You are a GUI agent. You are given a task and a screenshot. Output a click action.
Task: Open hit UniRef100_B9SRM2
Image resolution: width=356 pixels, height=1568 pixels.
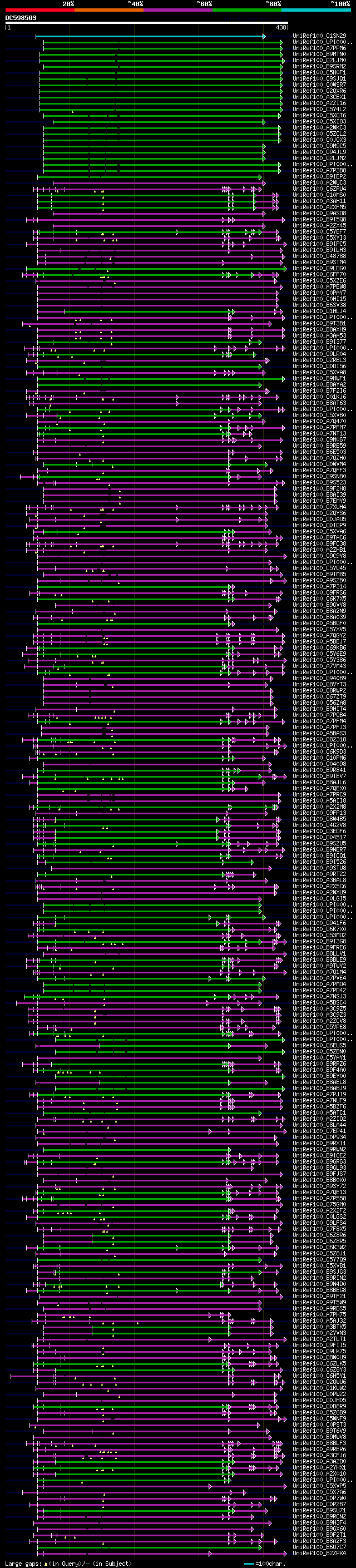[319, 67]
